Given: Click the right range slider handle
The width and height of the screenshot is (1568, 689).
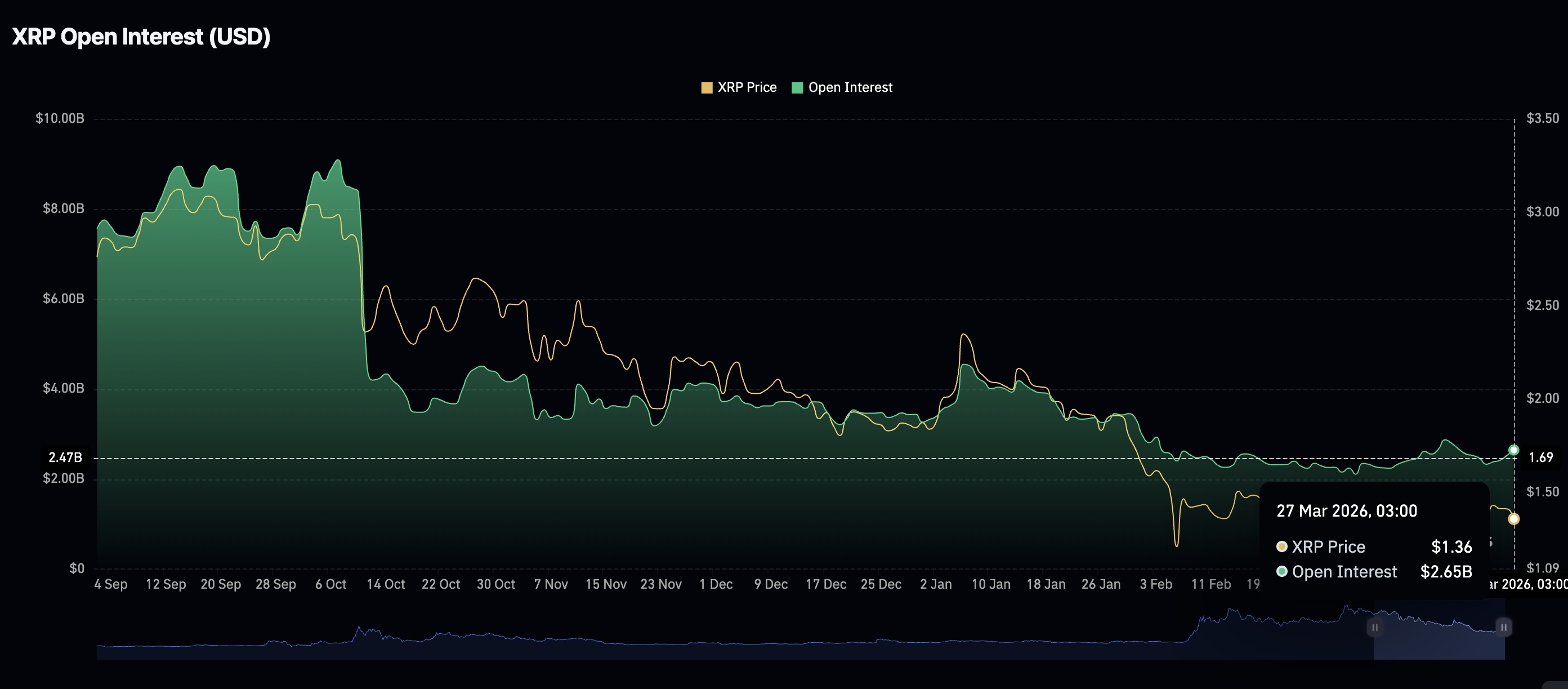Looking at the screenshot, I should pyautogui.click(x=1503, y=627).
